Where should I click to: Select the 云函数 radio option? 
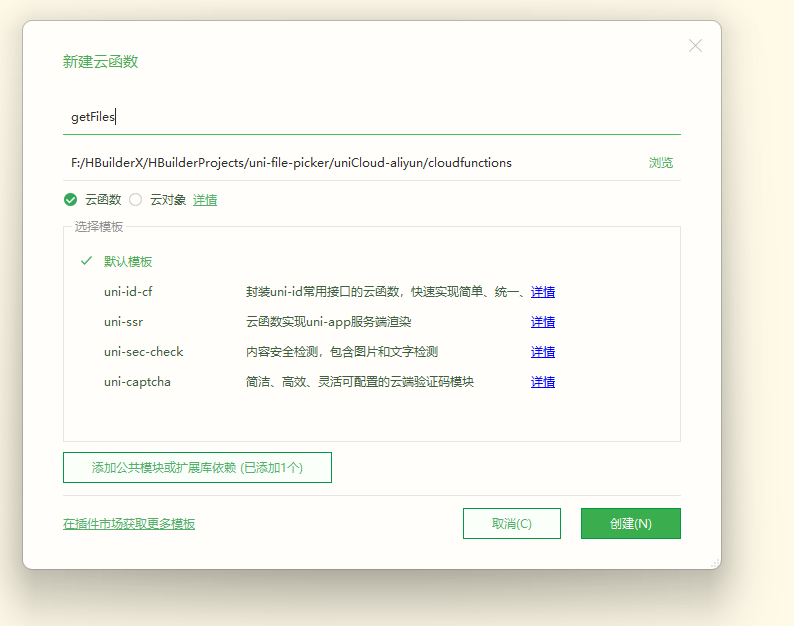(71, 200)
